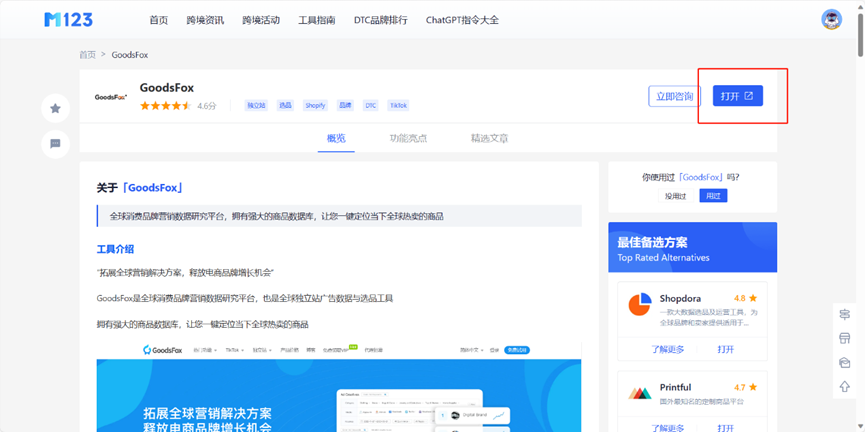Click the GoodsFox product logo
Screen dimensions: 865x432
pyautogui.click(x=111, y=97)
